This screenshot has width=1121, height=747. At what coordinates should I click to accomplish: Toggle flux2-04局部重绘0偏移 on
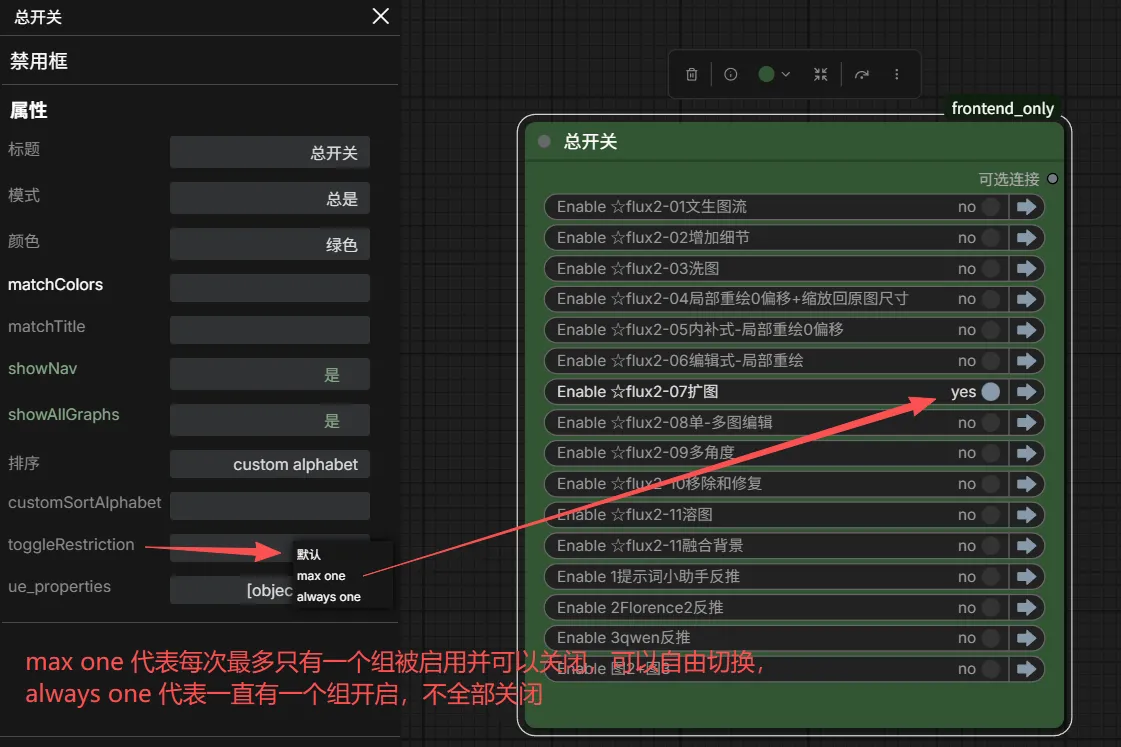pyautogui.click(x=990, y=299)
